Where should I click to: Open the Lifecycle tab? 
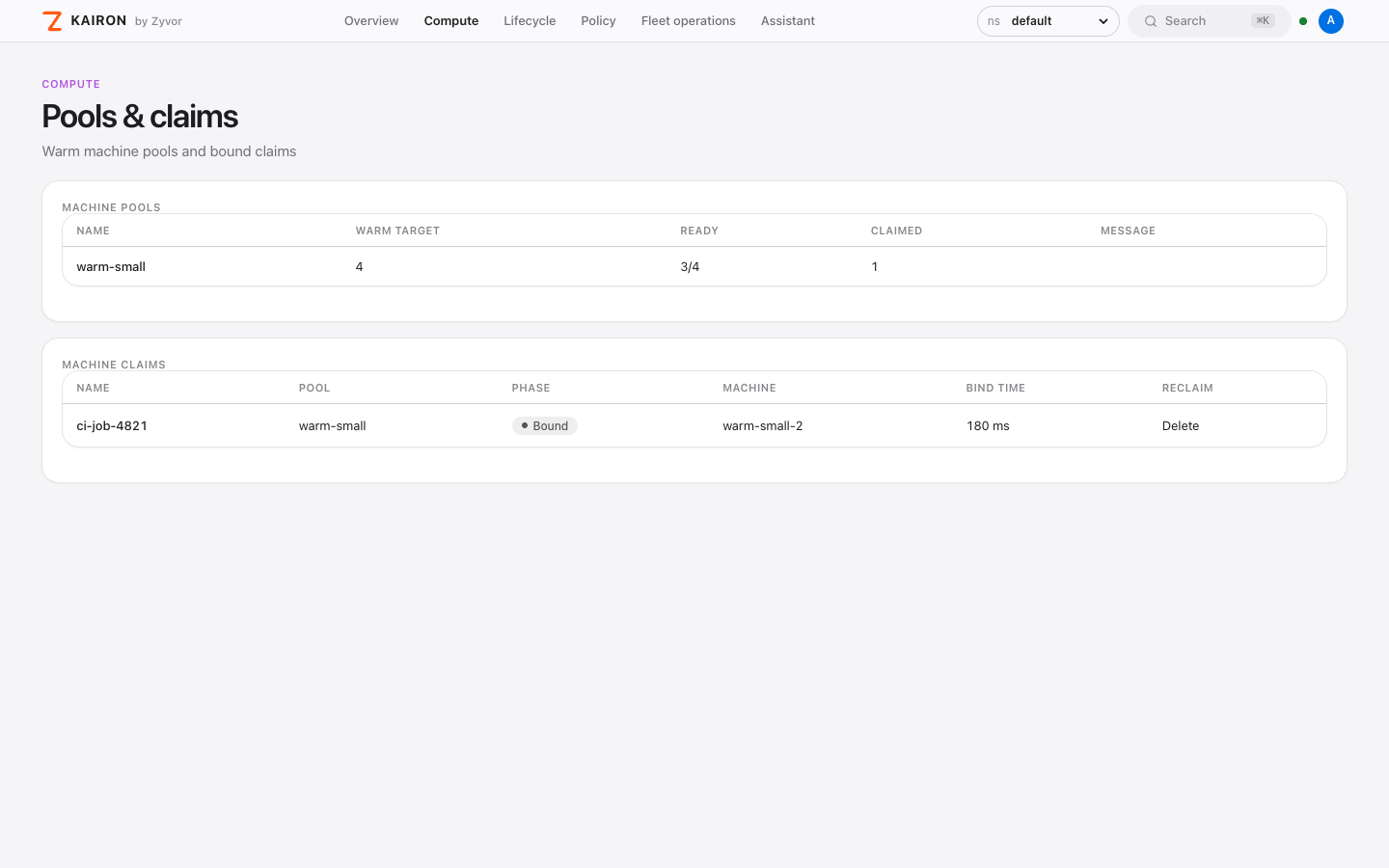tap(530, 21)
